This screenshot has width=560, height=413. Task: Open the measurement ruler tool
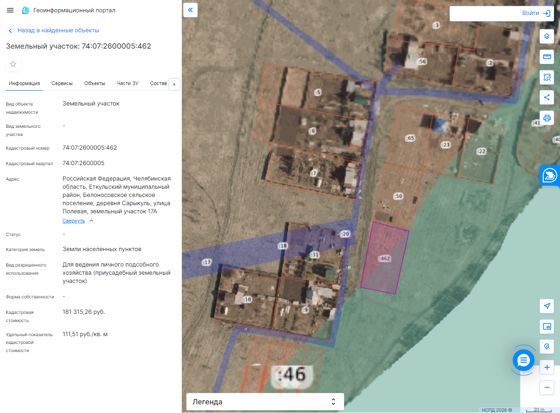click(x=546, y=57)
